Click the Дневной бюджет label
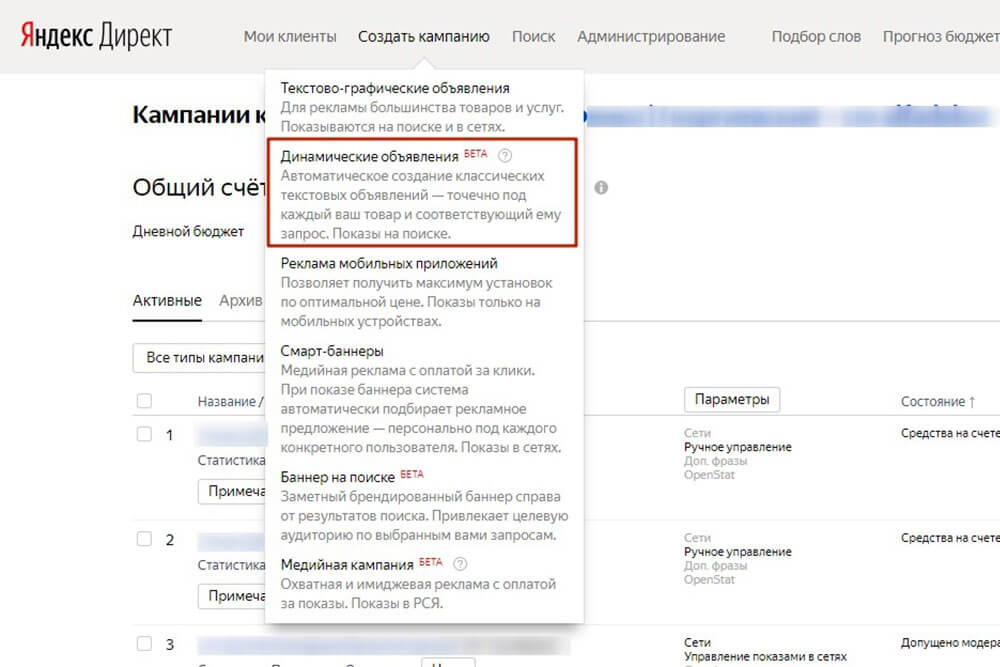1000x667 pixels. (188, 231)
